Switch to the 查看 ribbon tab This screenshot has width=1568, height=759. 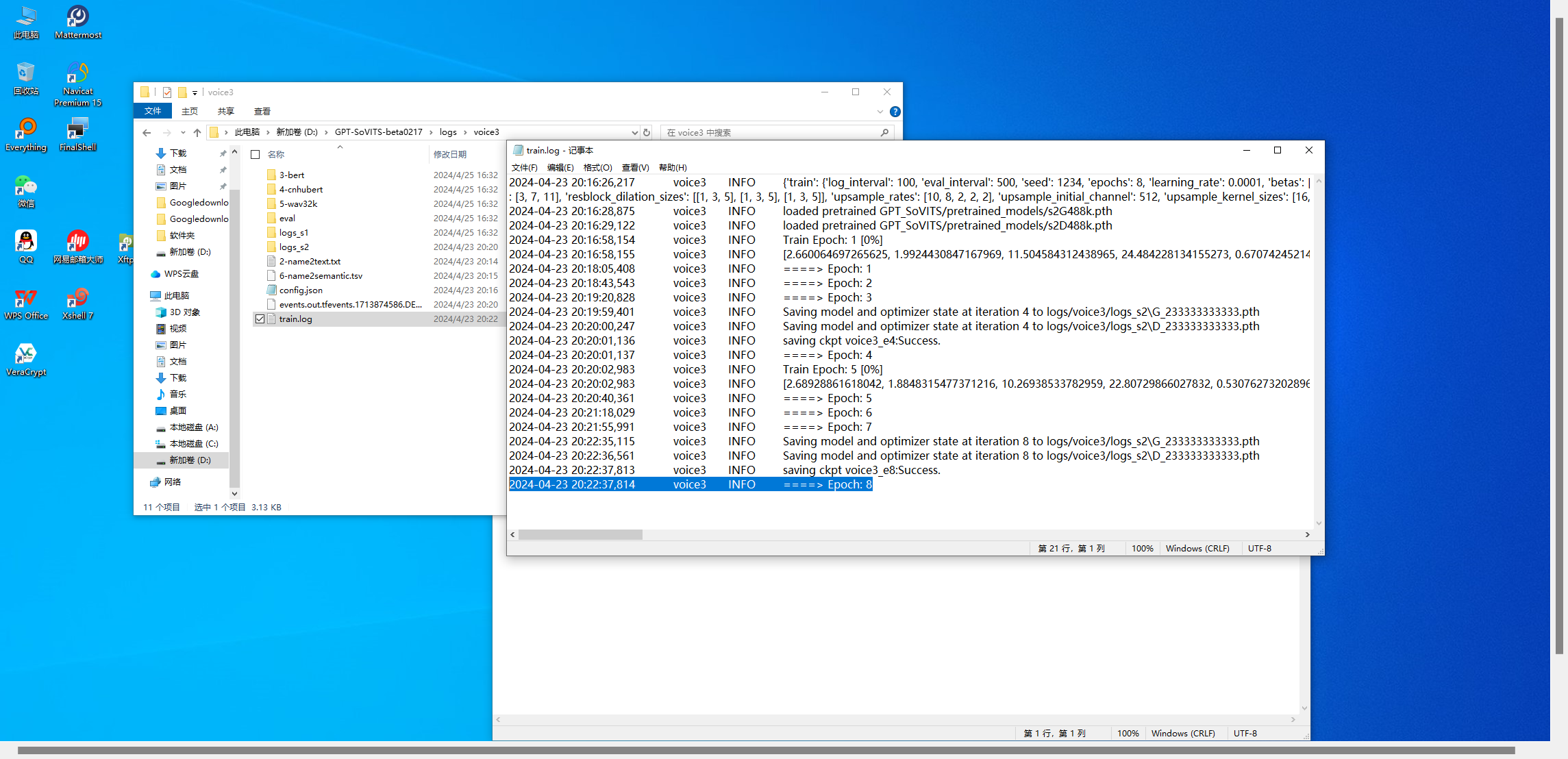click(262, 111)
